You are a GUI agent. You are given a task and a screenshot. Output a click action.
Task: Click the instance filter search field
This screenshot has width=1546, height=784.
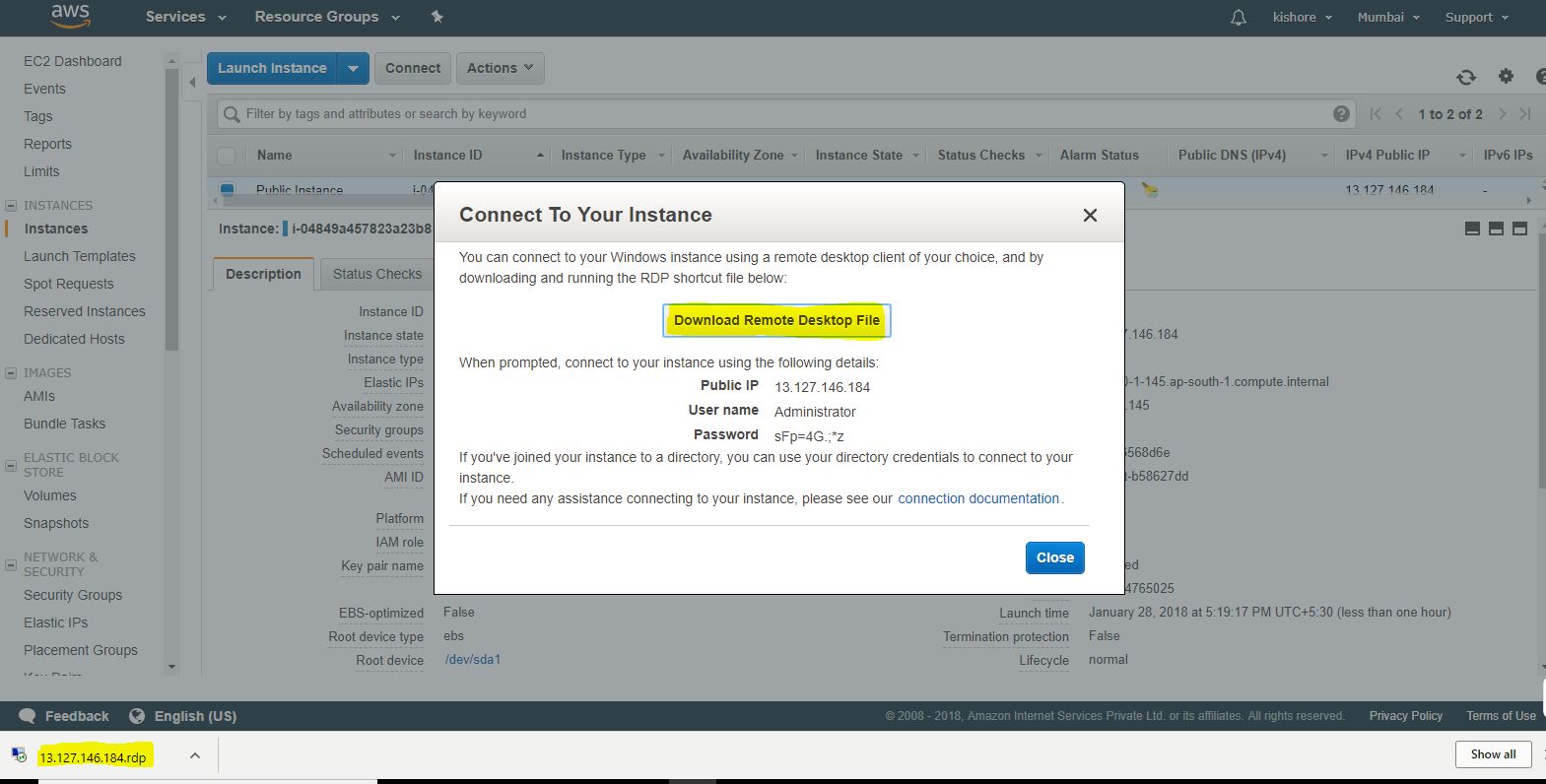[778, 114]
